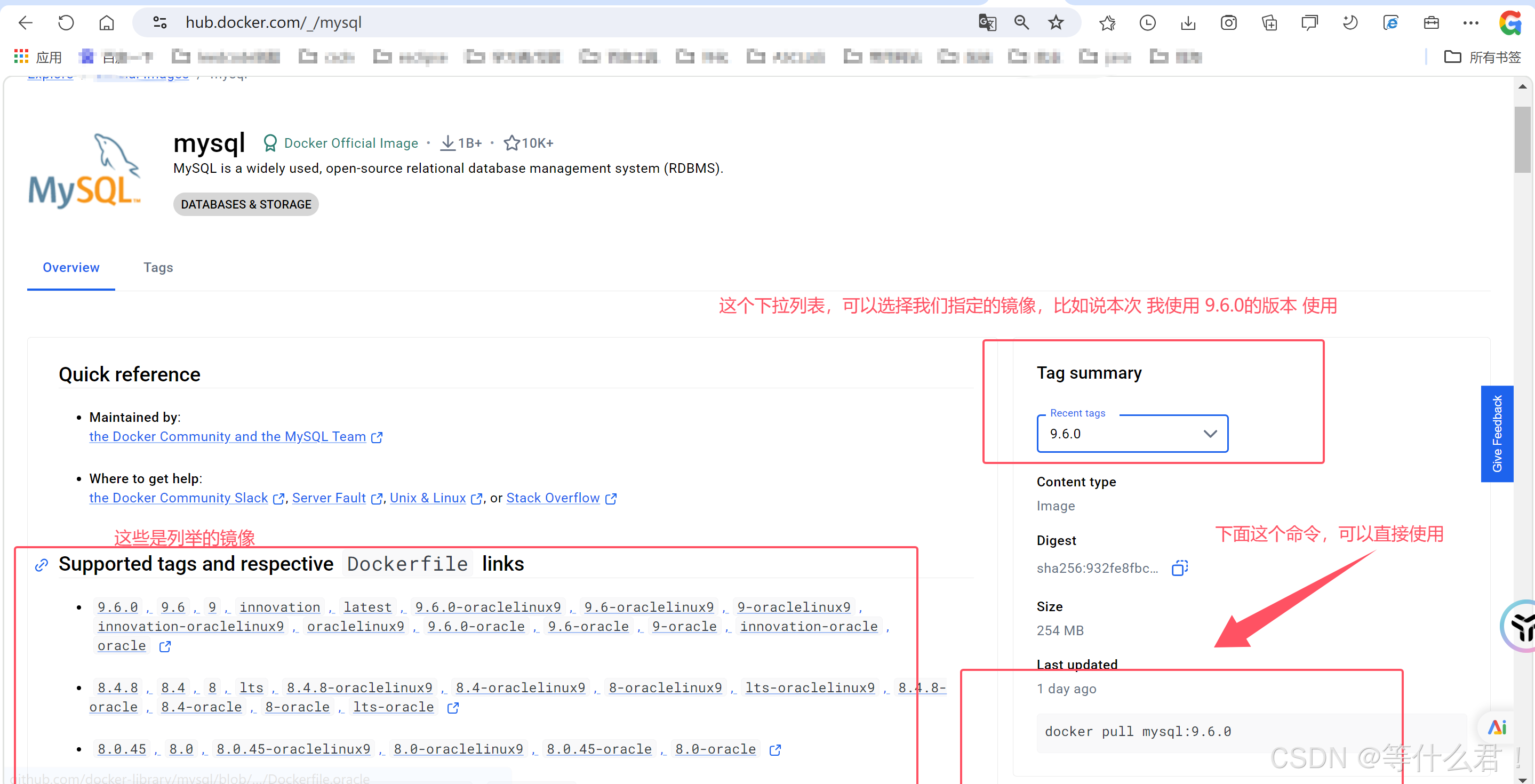Open the 8.4.8 tag Dockerfile link
Screen dimensions: 1535x784
(117, 687)
